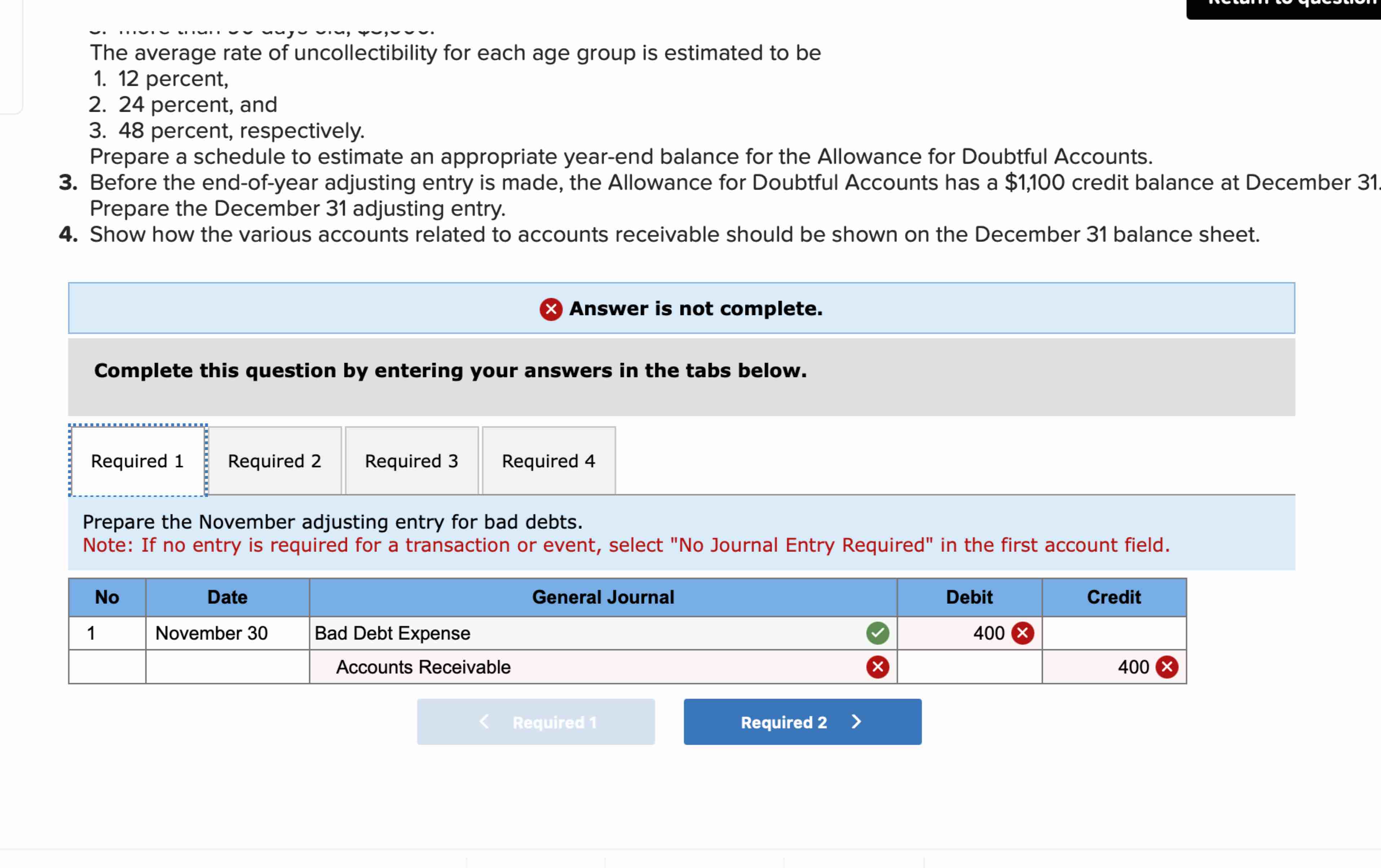Click the right chevron on the Required 2 button
Image resolution: width=1381 pixels, height=868 pixels.
(x=856, y=722)
